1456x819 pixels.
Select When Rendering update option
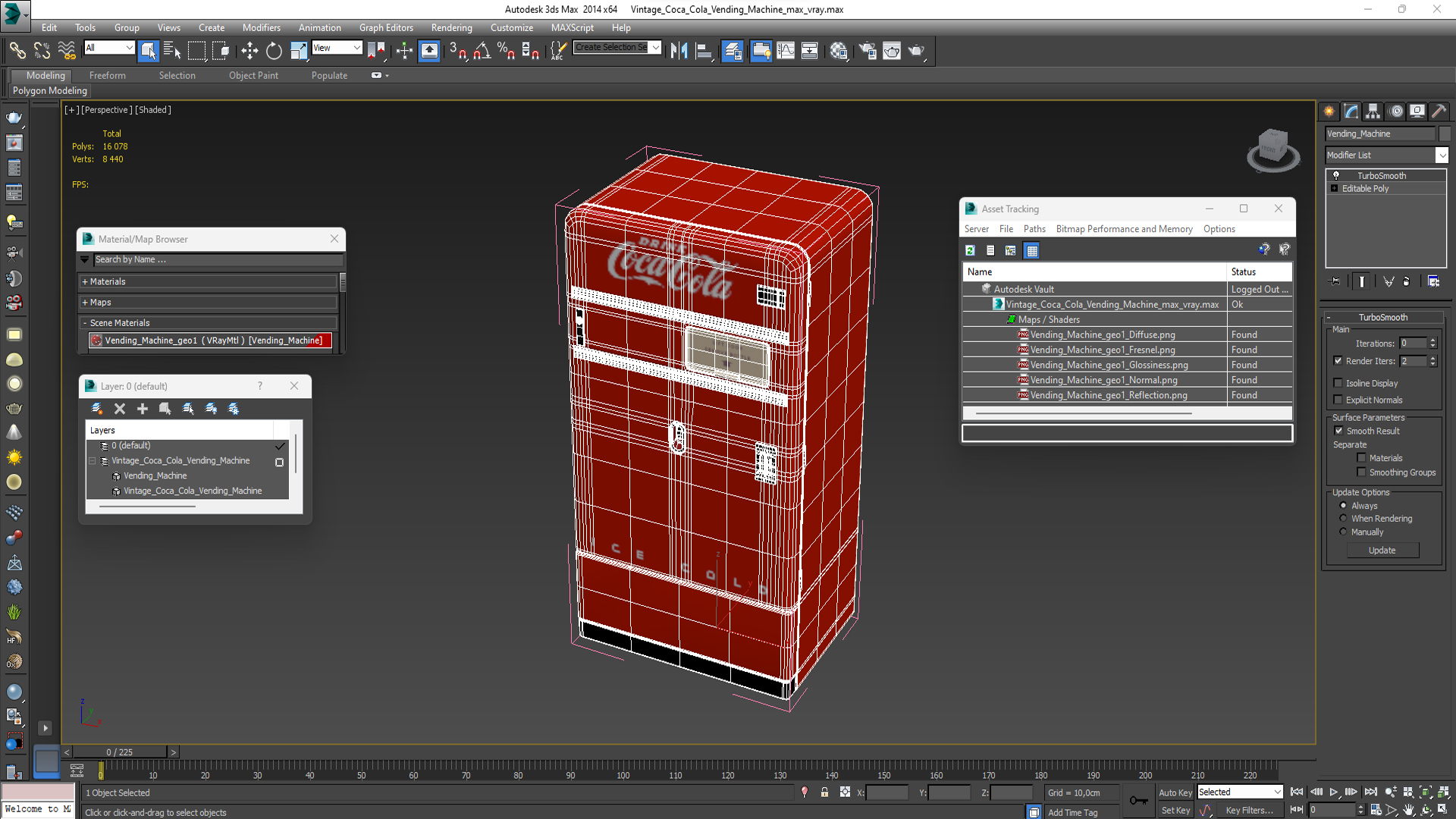click(x=1343, y=519)
